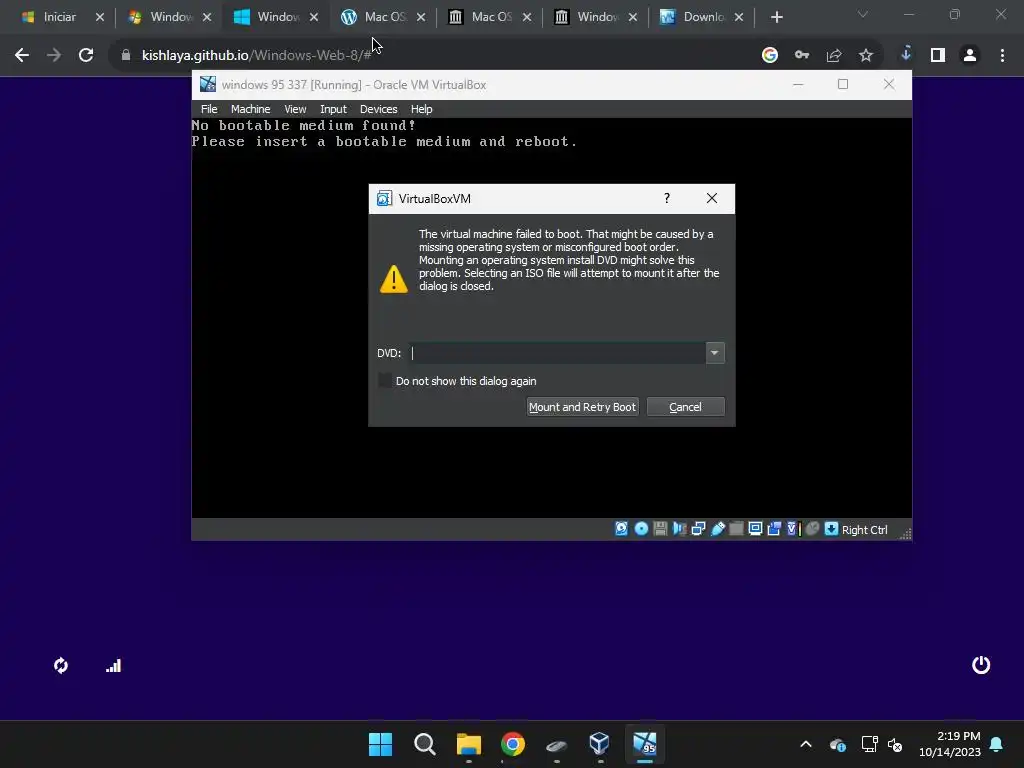
Task: Click the Google icon in address bar
Action: [770, 56]
